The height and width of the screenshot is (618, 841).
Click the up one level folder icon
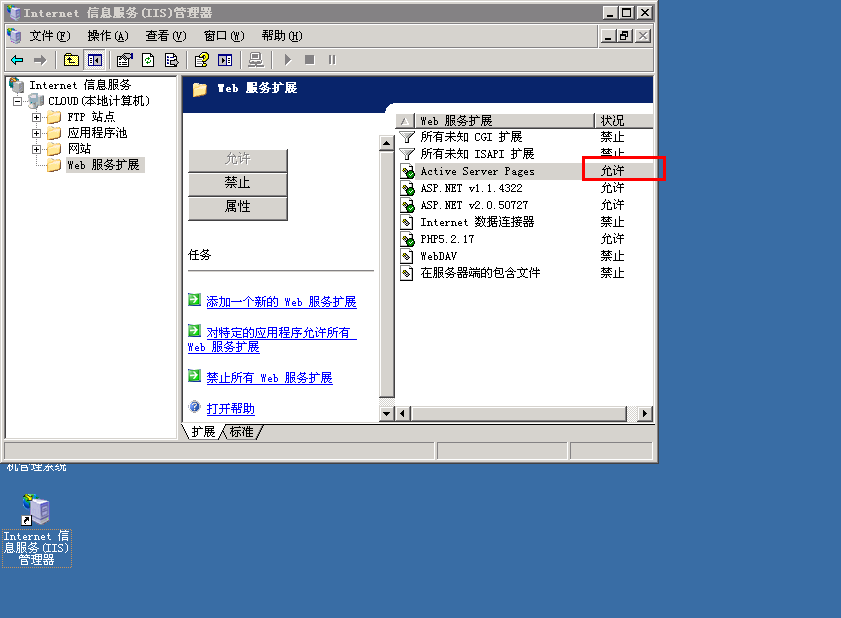(71, 60)
